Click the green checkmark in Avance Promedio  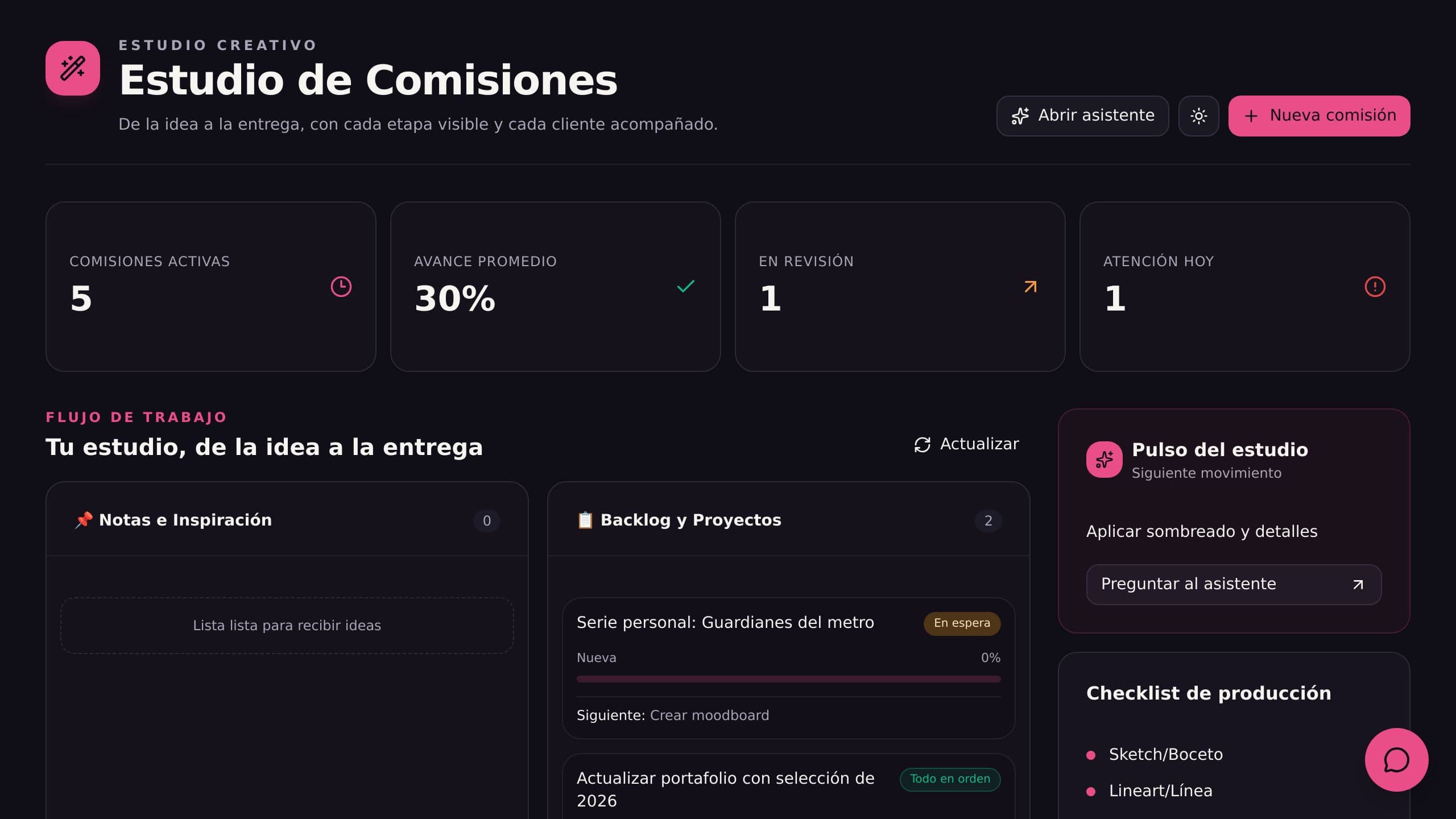coord(686,287)
